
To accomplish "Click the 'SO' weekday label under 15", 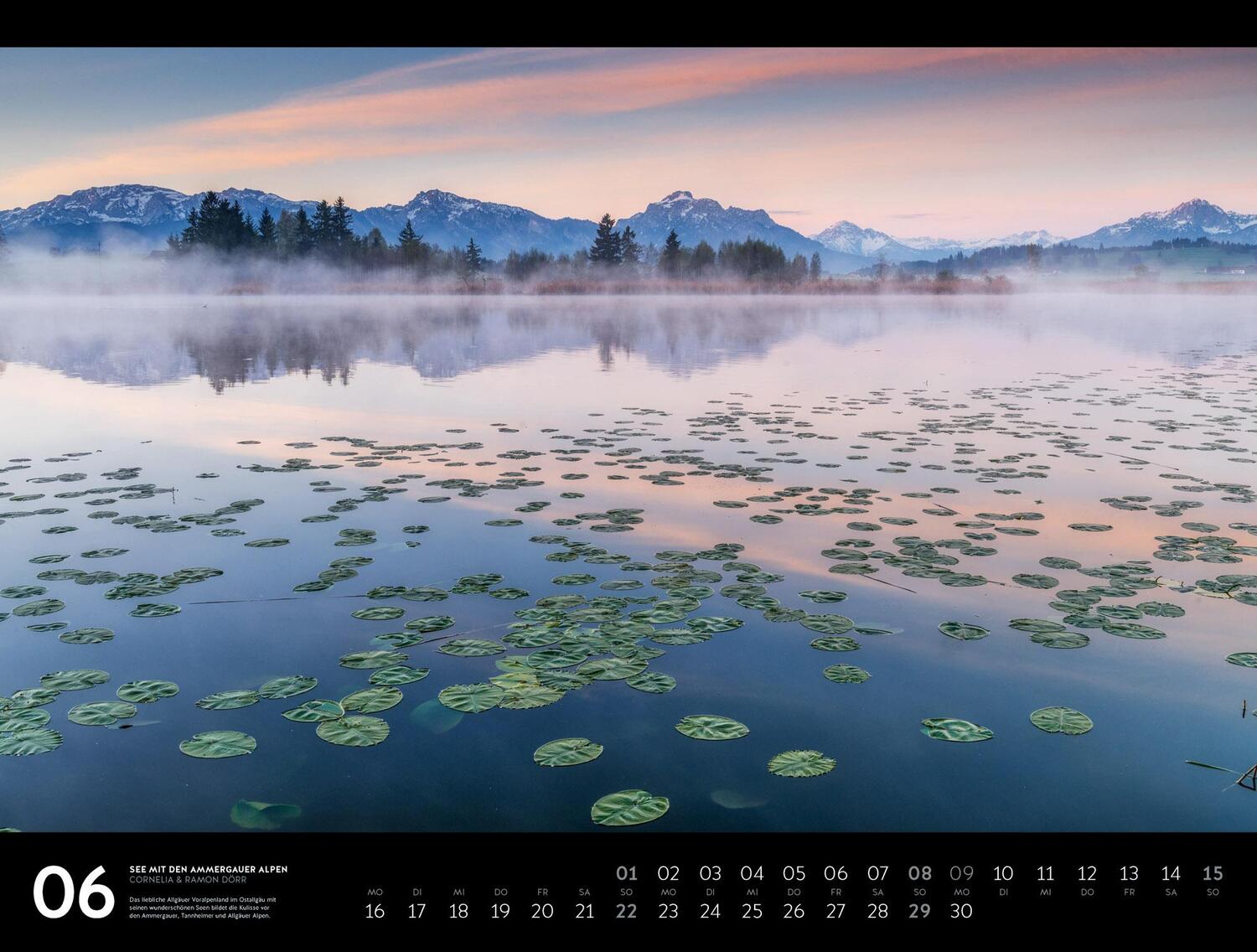I will point(1213,892).
